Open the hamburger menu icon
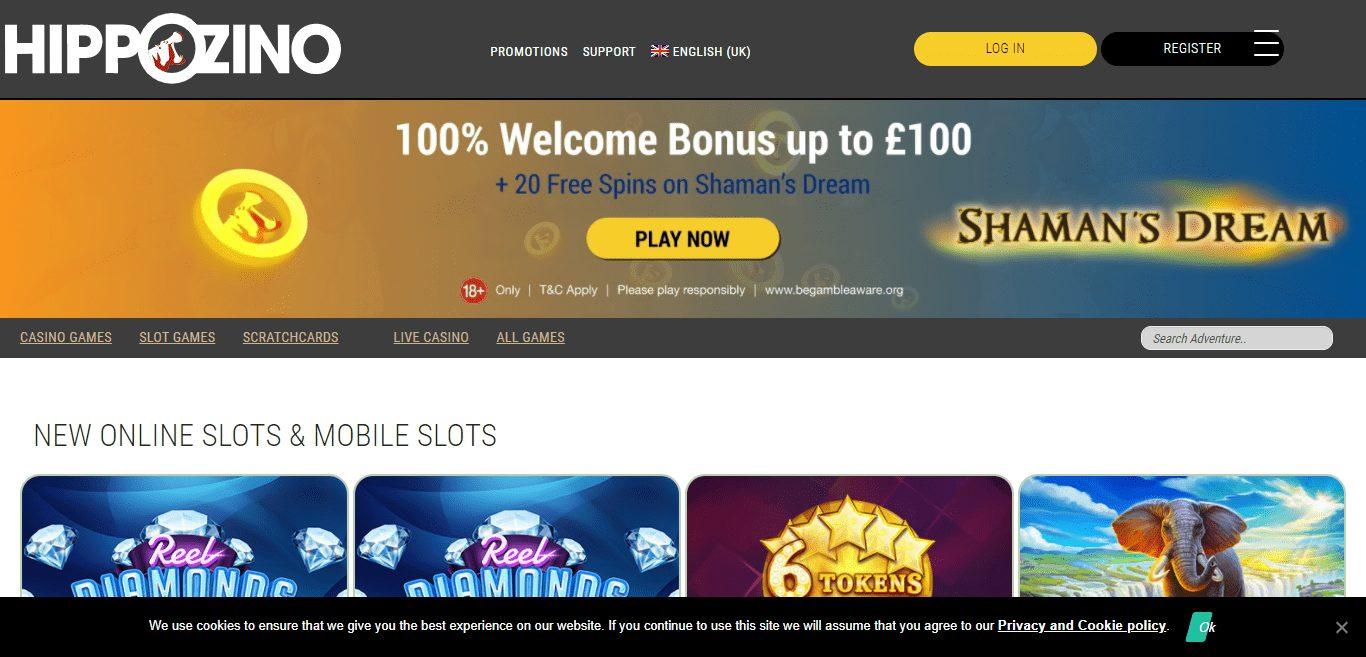 pyautogui.click(x=1266, y=43)
